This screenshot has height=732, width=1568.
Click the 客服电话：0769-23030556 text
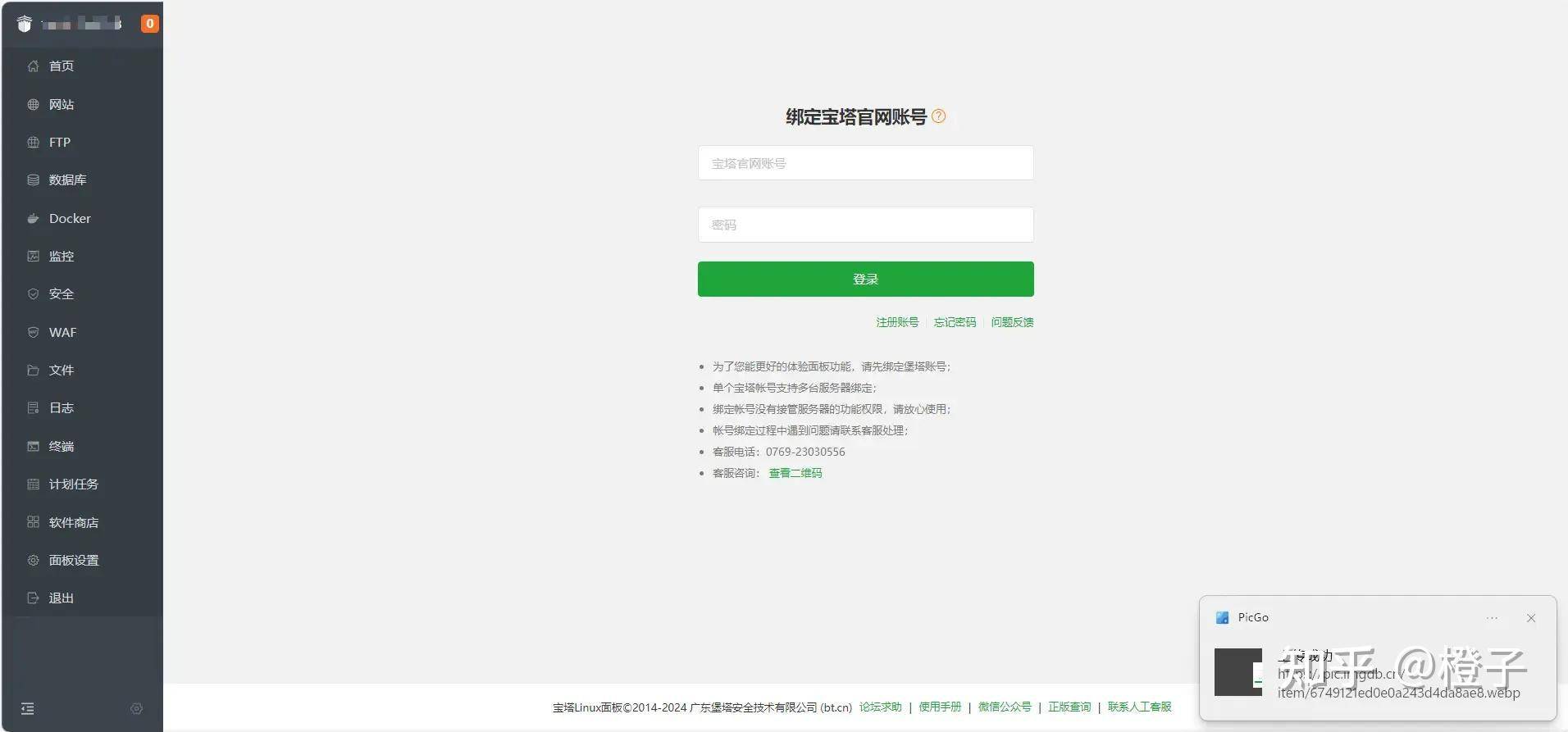tap(778, 452)
